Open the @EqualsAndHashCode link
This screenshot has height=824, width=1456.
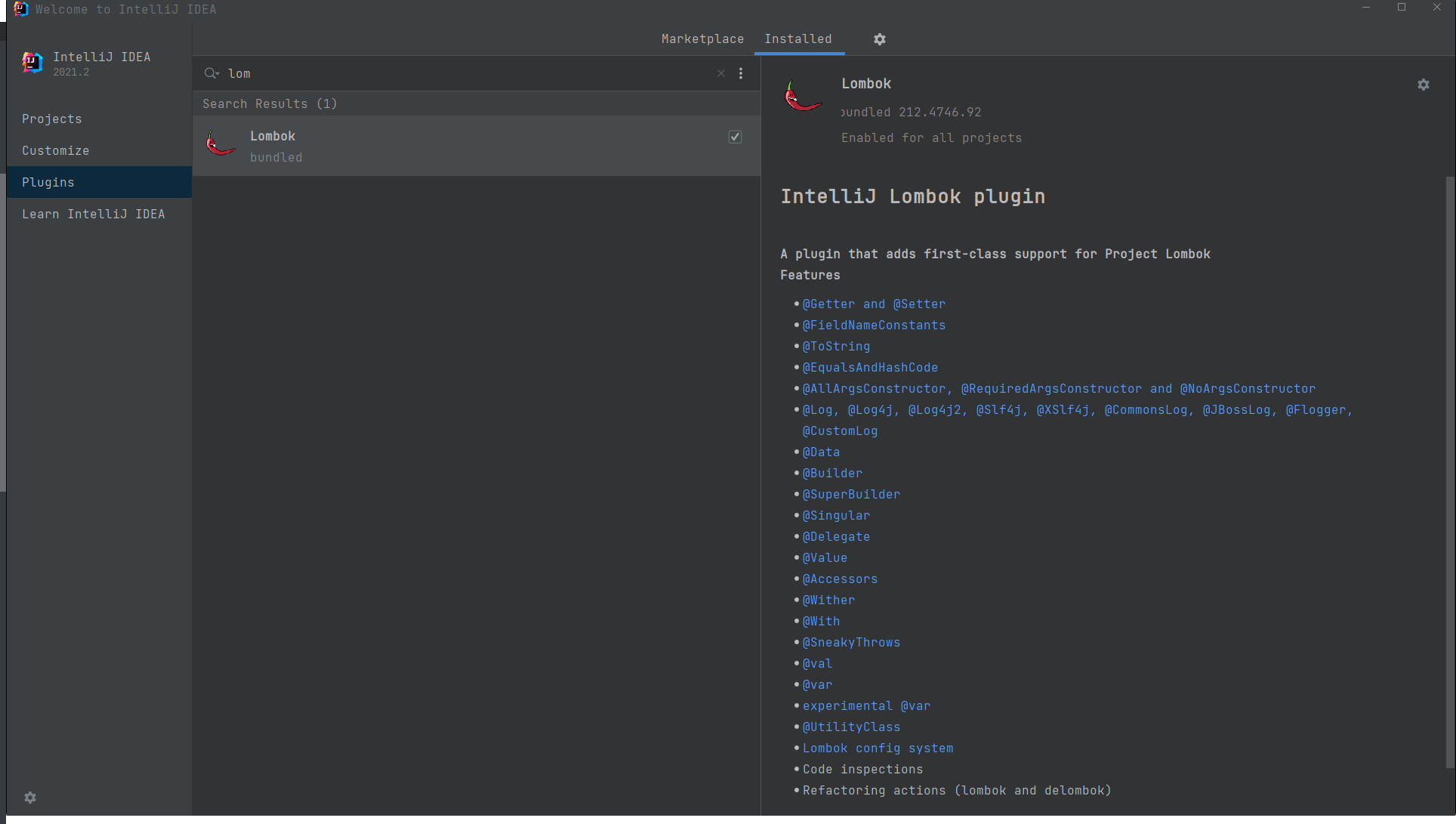tap(870, 367)
